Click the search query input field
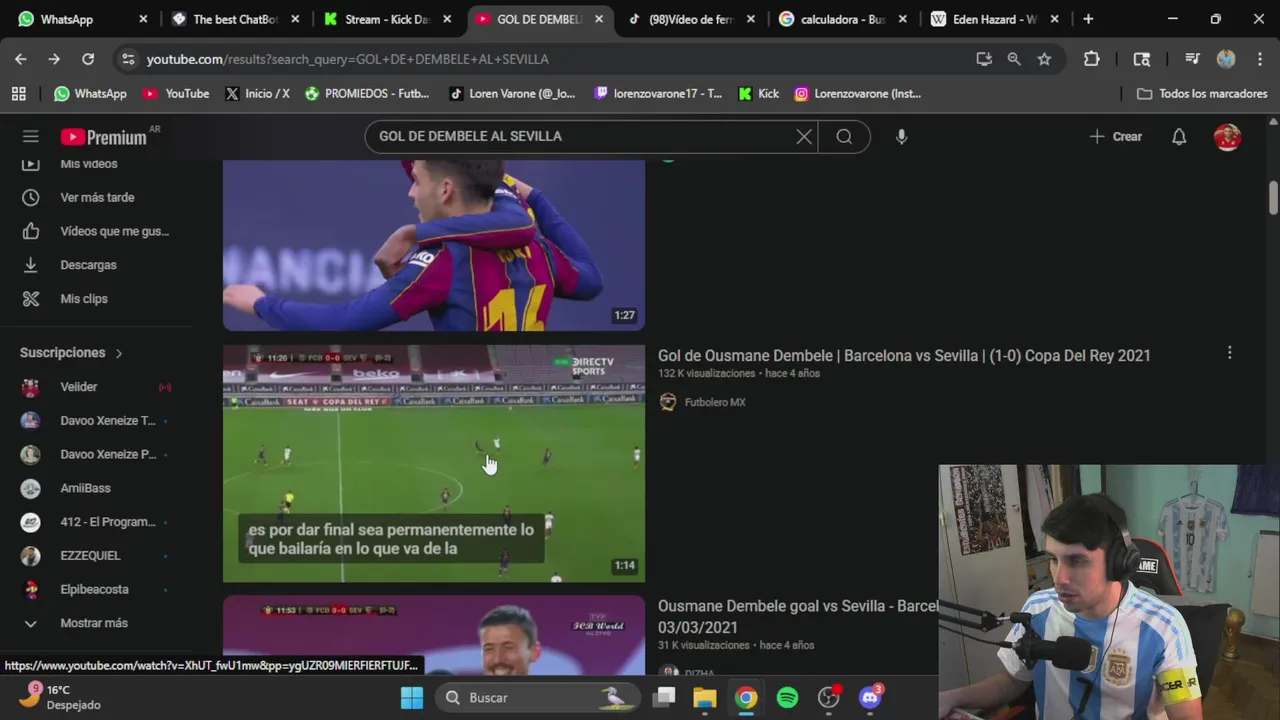Screen dimensions: 1280x720 (580, 137)
